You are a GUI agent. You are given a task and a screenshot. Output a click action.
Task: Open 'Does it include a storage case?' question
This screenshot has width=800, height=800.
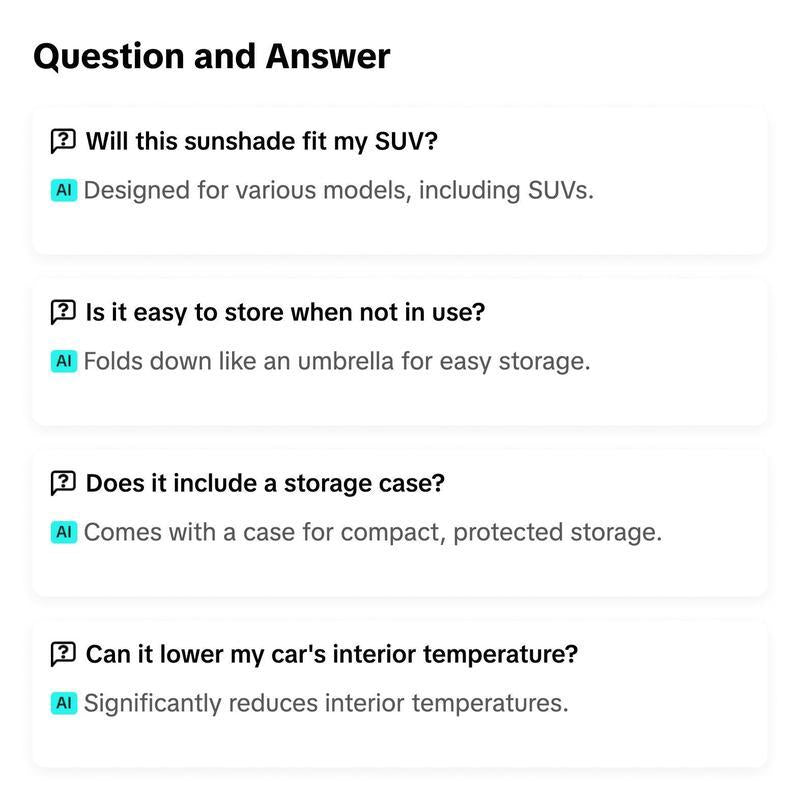265,483
